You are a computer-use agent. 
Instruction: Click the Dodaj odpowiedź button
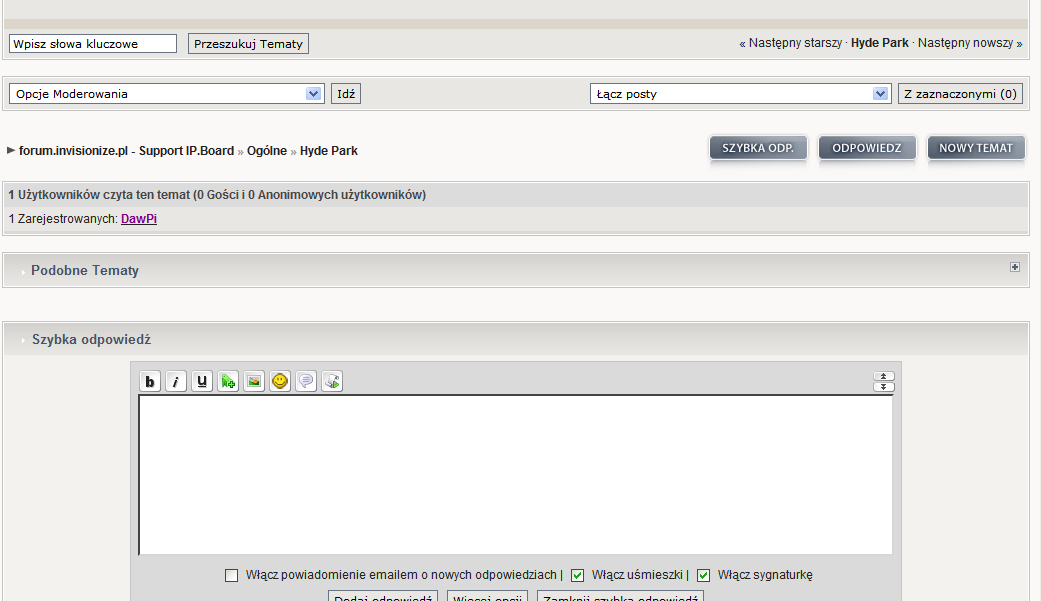(x=383, y=596)
